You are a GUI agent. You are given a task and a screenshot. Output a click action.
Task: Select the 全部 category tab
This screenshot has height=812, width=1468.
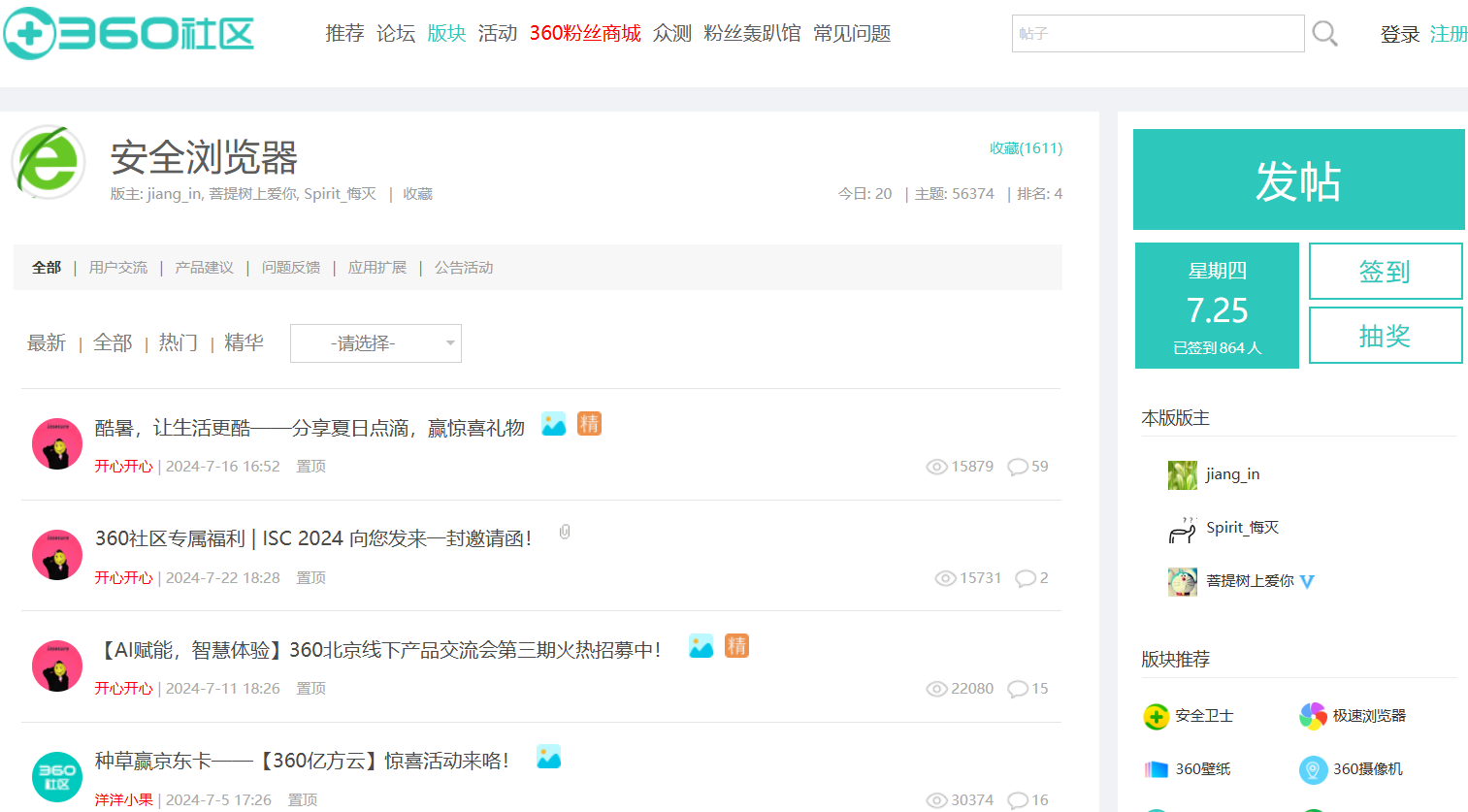click(x=47, y=268)
